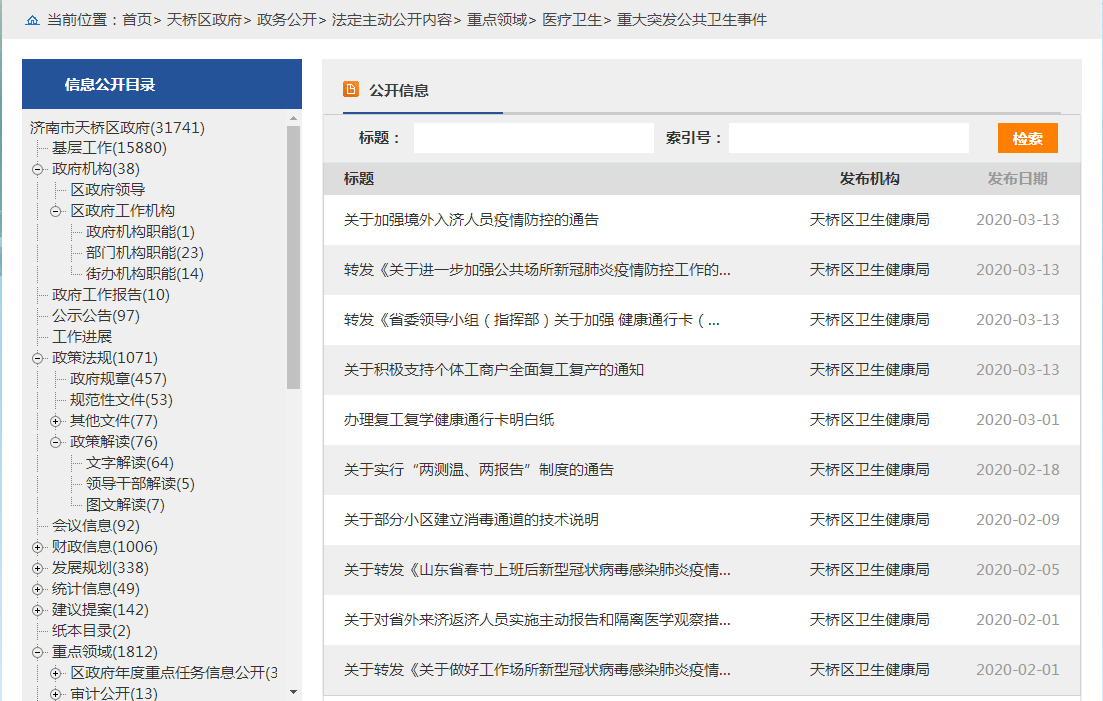
Task: Collapse the 重点领域(1812) tree node
Action: pyautogui.click(x=37, y=653)
